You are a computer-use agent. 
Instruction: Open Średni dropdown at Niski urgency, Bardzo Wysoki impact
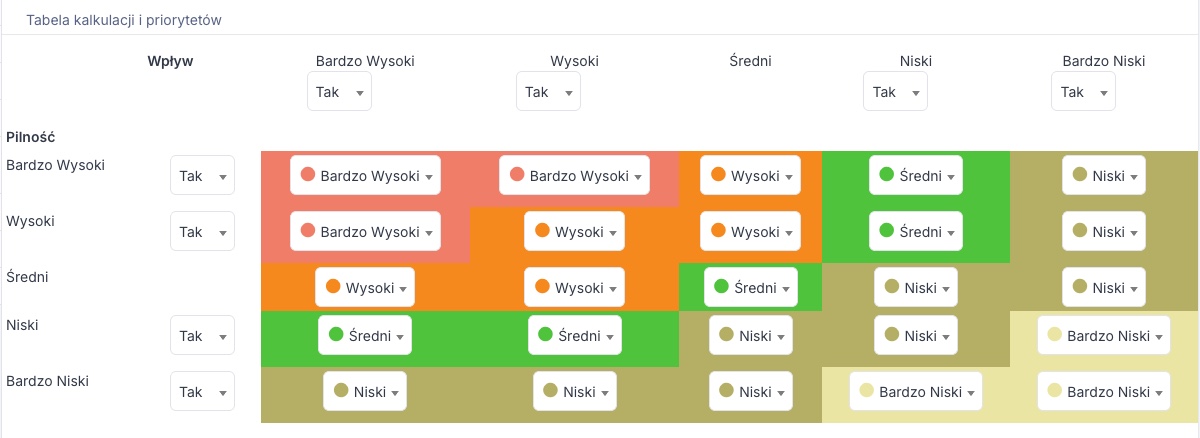point(365,336)
